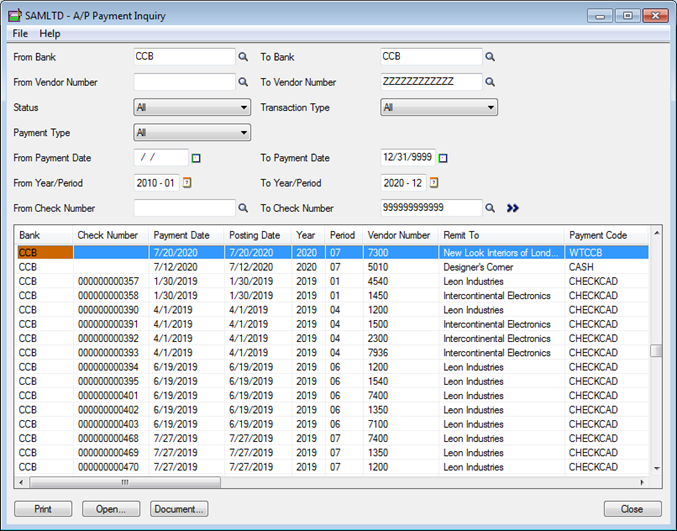Click the From Vendor Number field
This screenshot has height=531, width=677.
pyautogui.click(x=184, y=82)
